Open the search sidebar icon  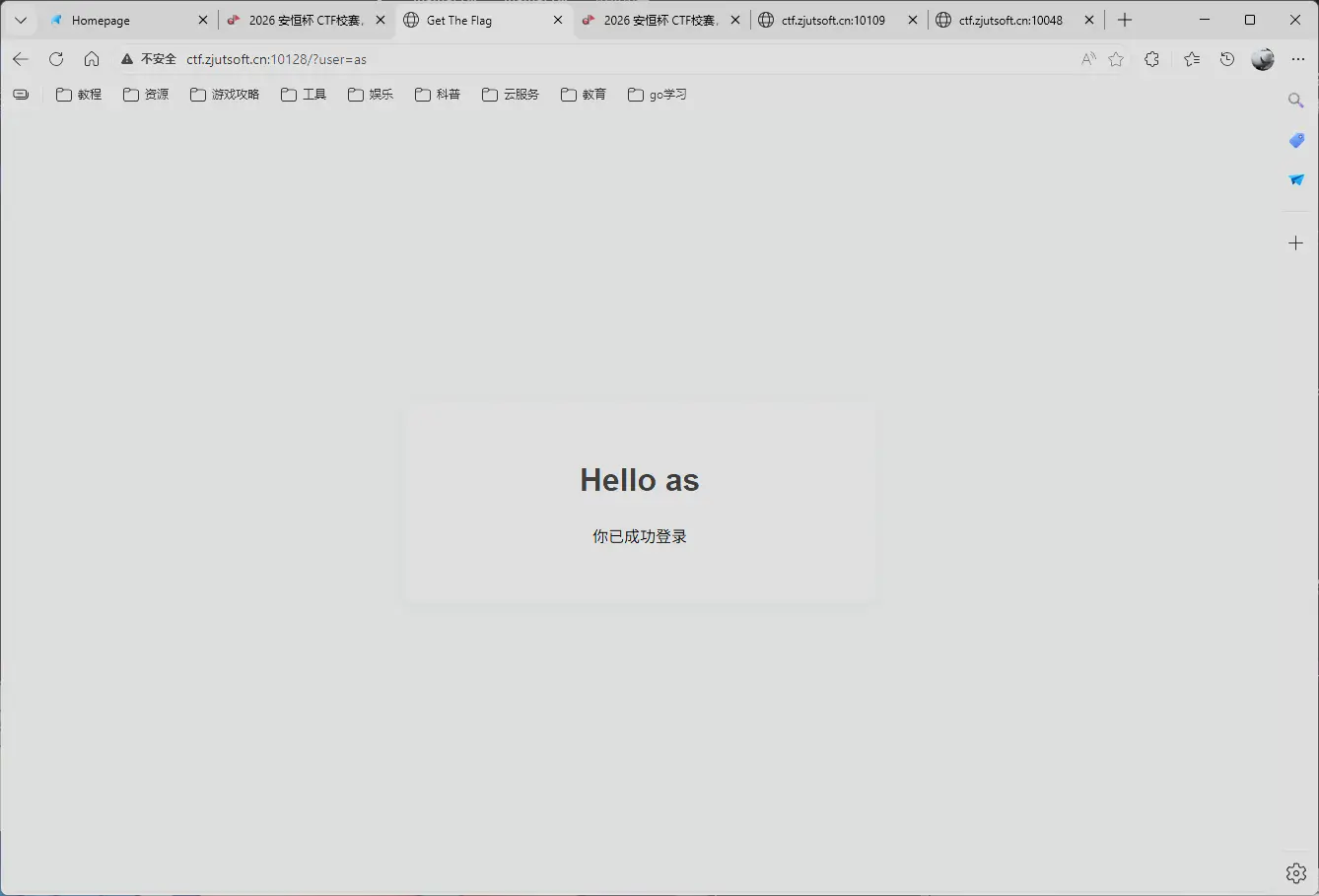1295,101
